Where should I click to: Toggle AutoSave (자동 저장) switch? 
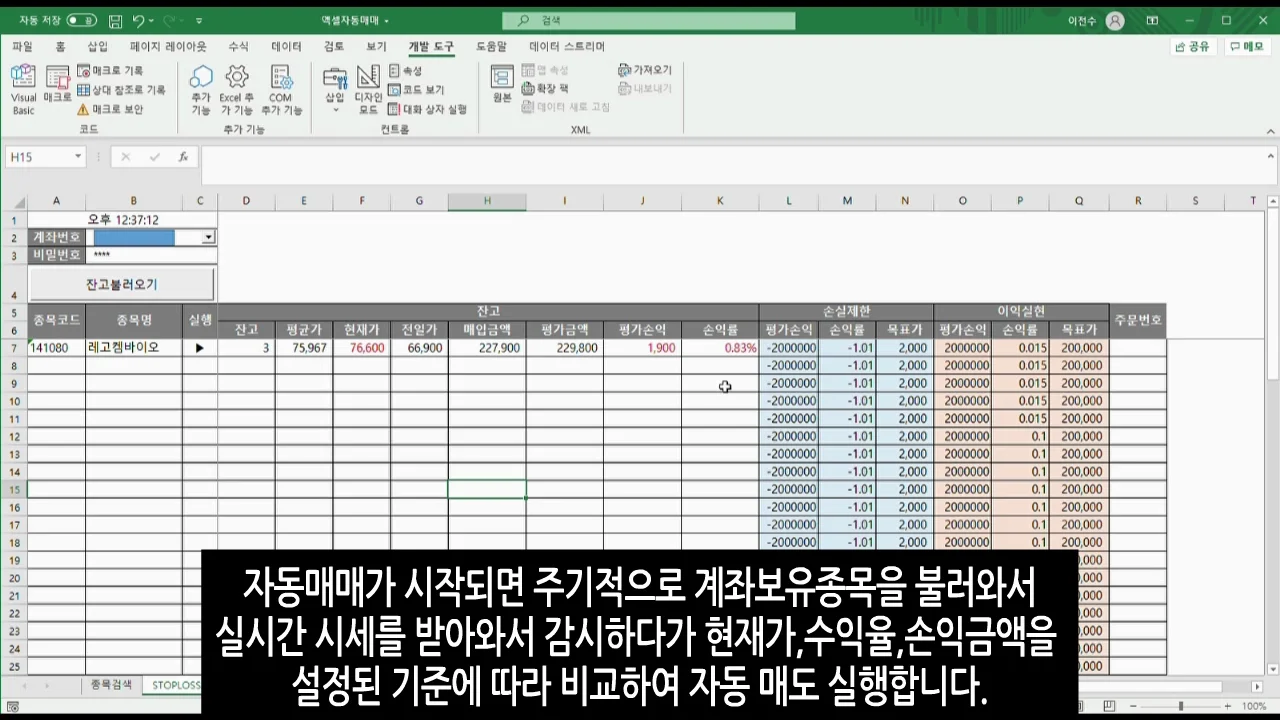82,20
